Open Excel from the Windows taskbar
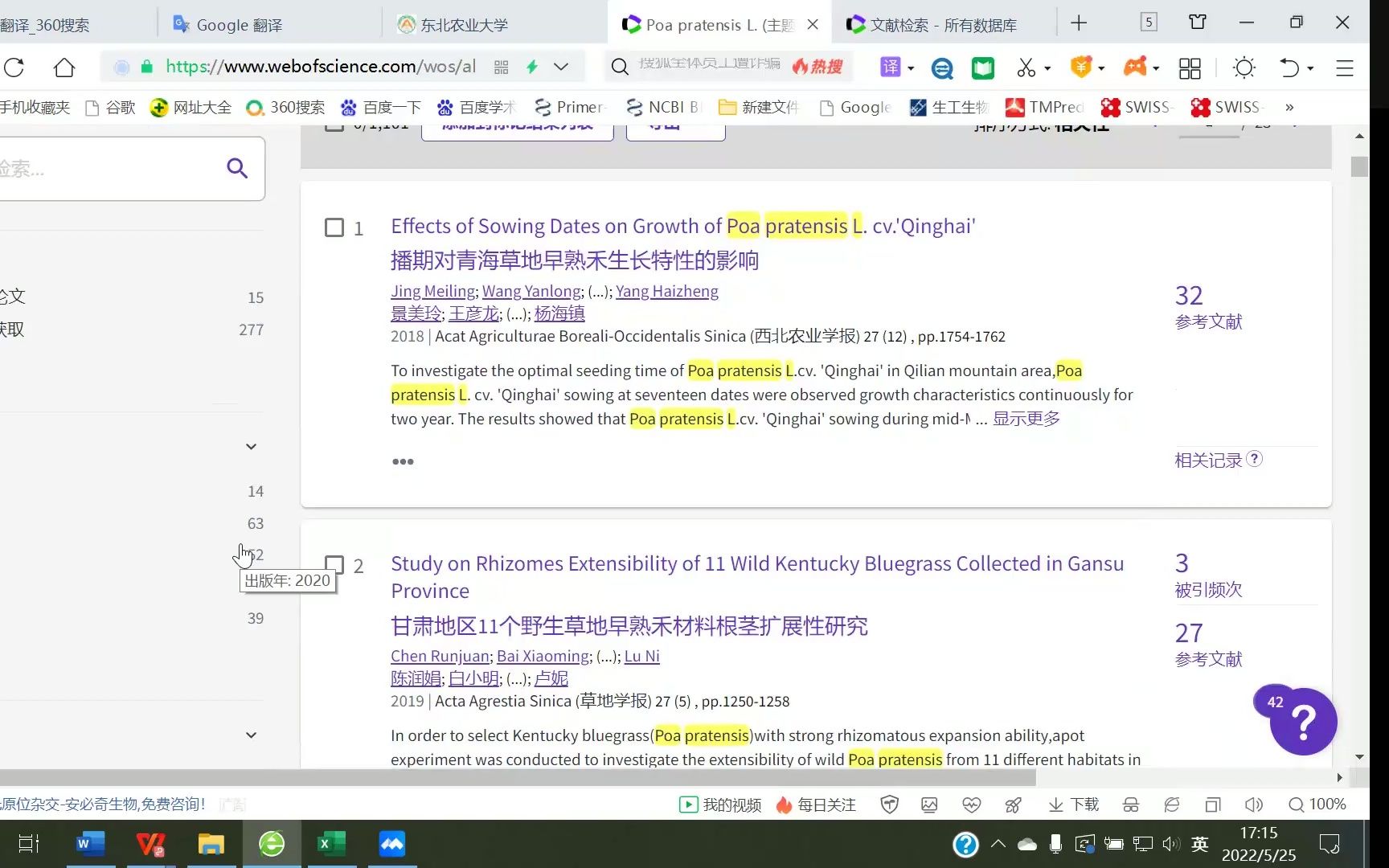The width and height of the screenshot is (1389, 868). [331, 844]
